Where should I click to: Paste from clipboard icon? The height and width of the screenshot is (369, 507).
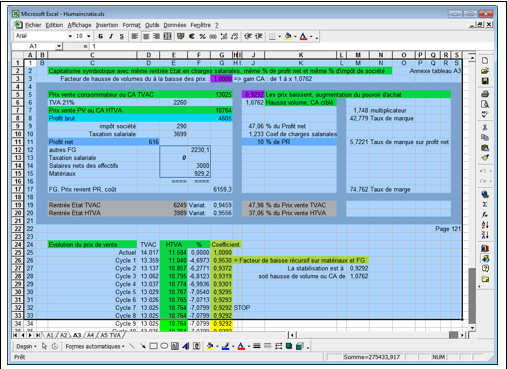pyautogui.click(x=485, y=148)
